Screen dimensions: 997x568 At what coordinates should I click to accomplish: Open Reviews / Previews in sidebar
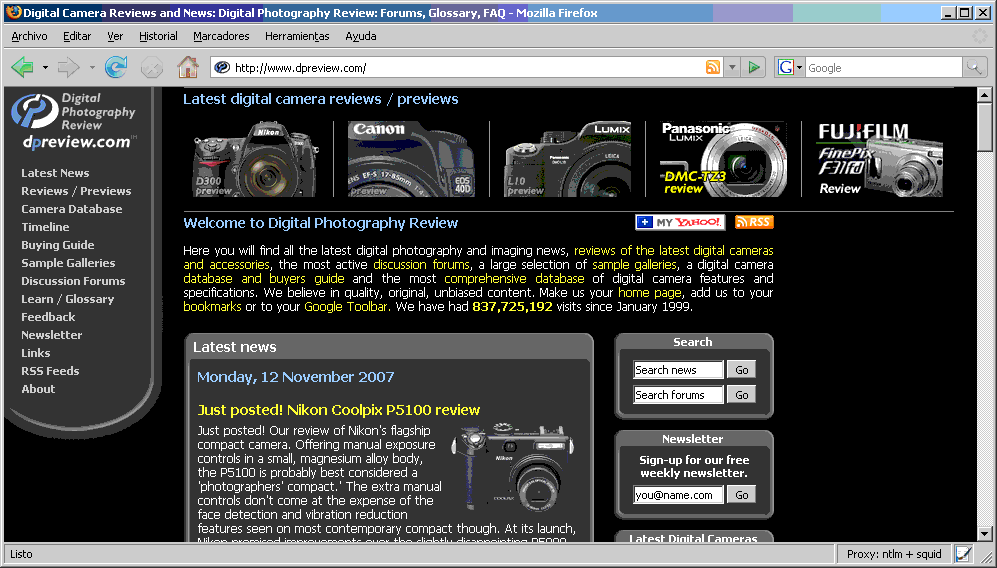76,191
